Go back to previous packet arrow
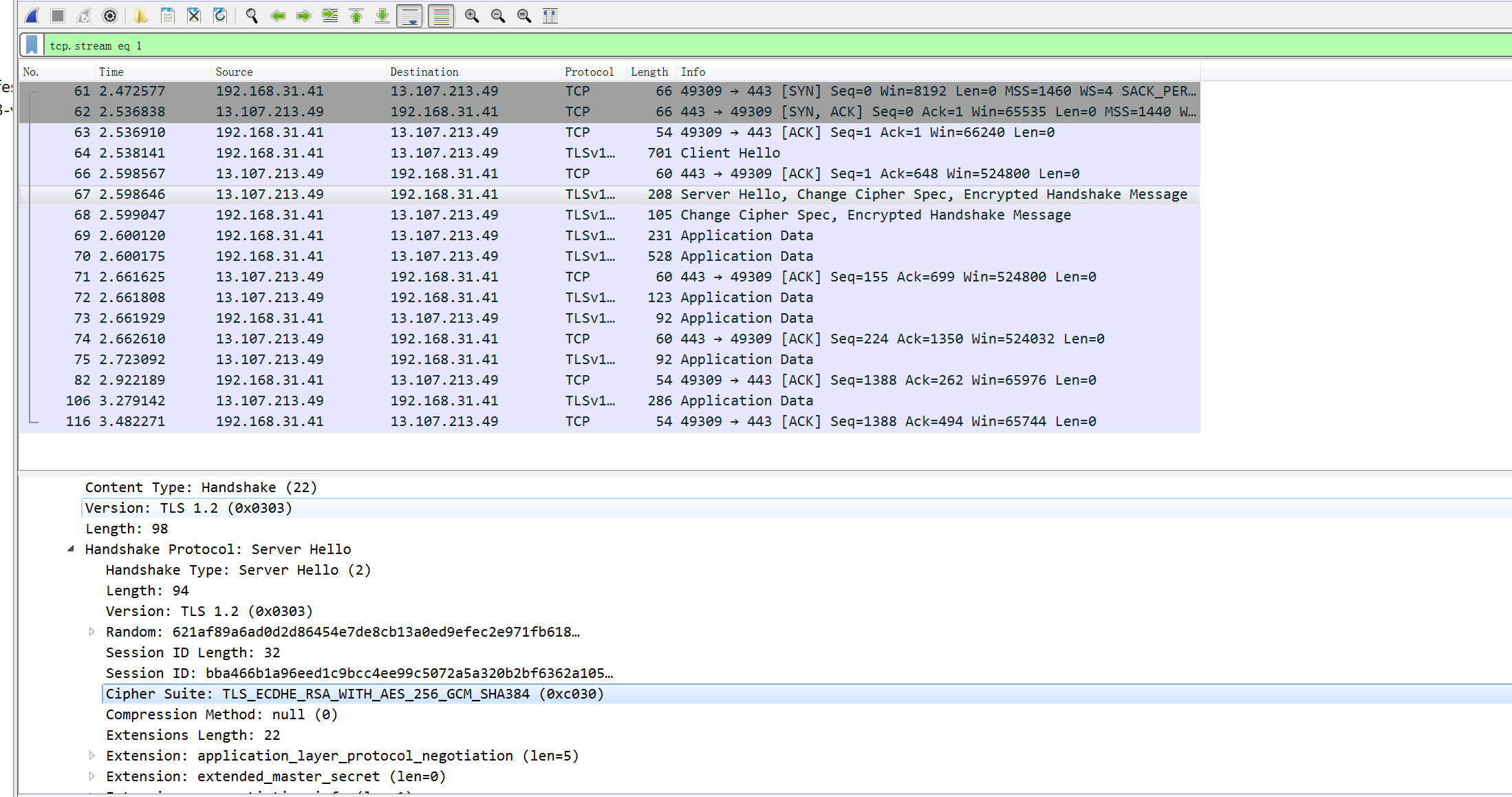 278,15
